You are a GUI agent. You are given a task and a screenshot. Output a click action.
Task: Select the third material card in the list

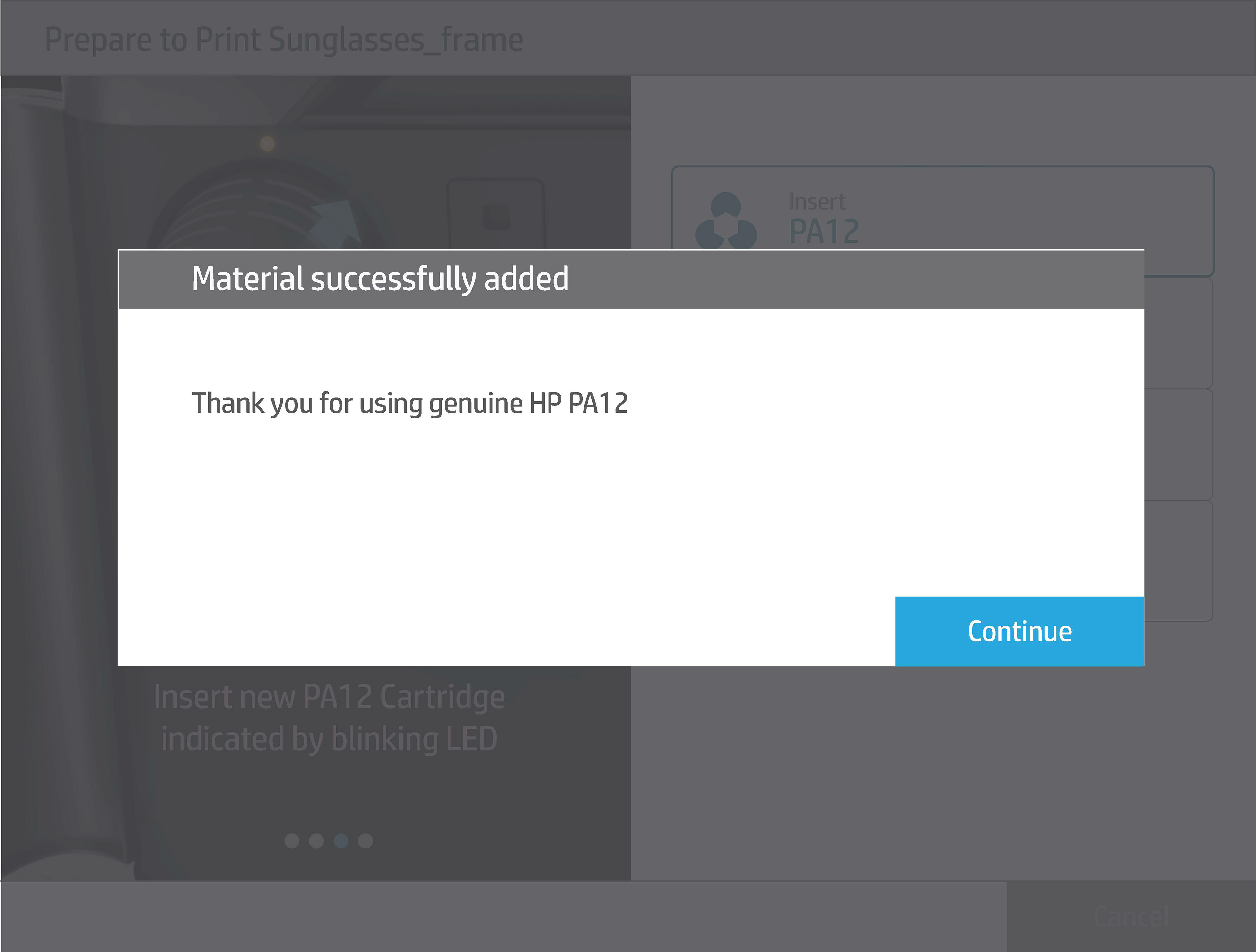1178,444
